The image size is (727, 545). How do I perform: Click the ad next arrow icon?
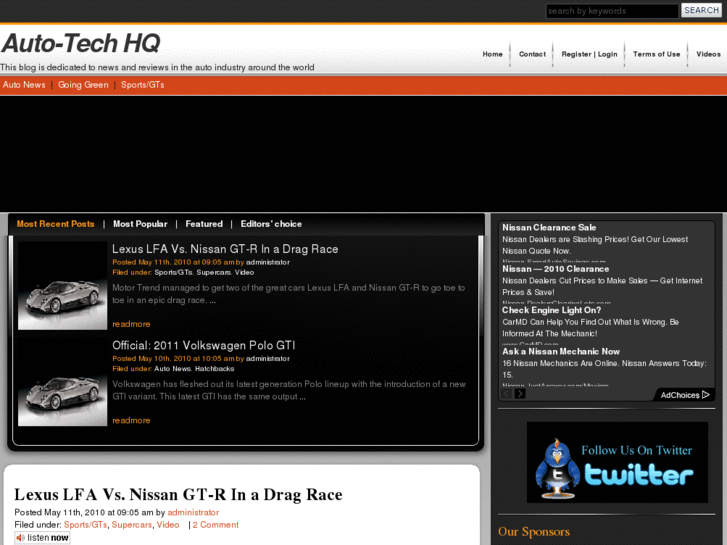coord(520,394)
